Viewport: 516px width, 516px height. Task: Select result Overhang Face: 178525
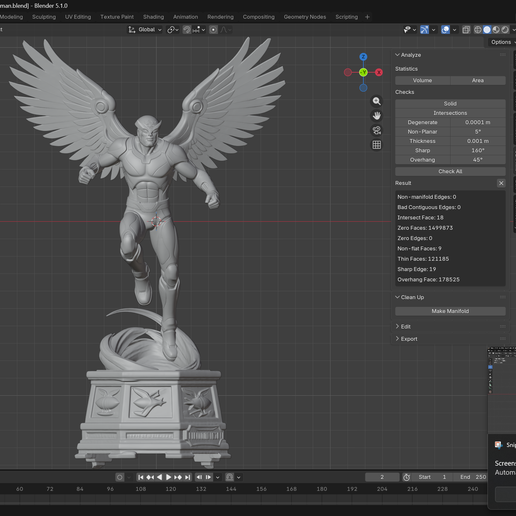tap(428, 280)
